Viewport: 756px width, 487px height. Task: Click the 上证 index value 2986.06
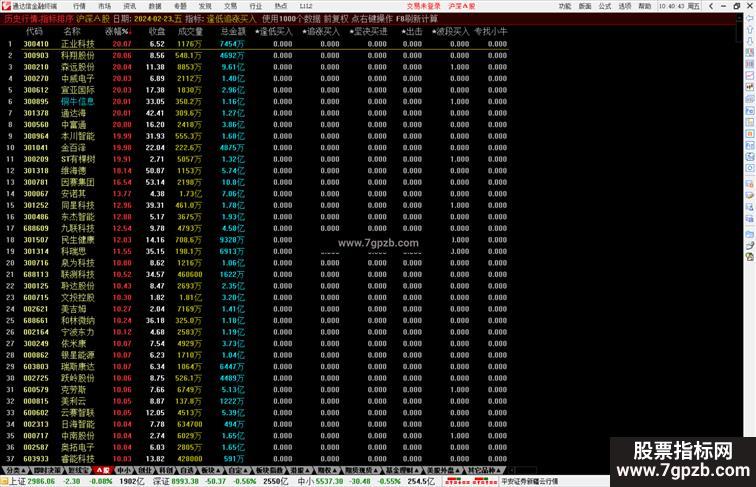tap(41, 481)
